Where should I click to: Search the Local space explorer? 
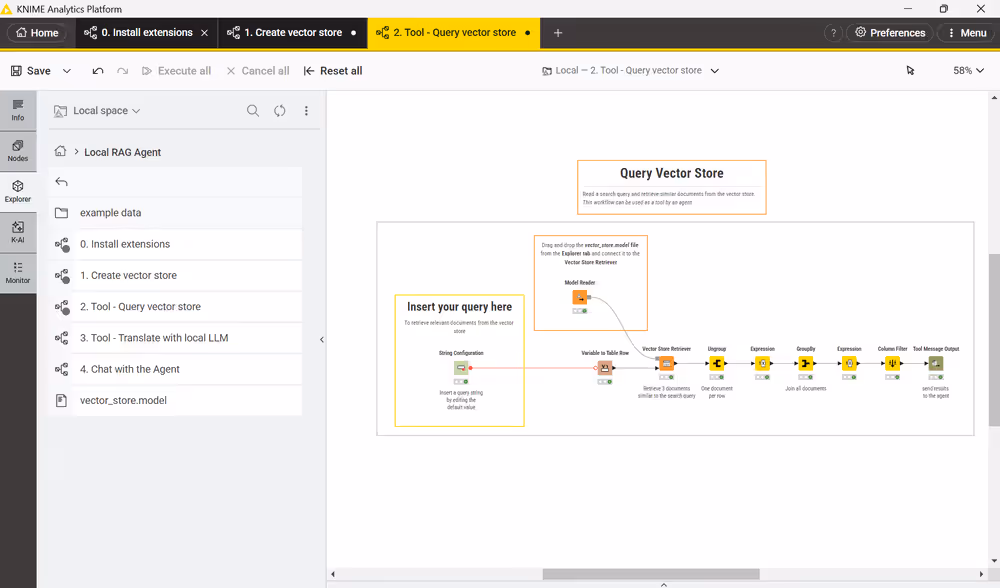tap(253, 111)
